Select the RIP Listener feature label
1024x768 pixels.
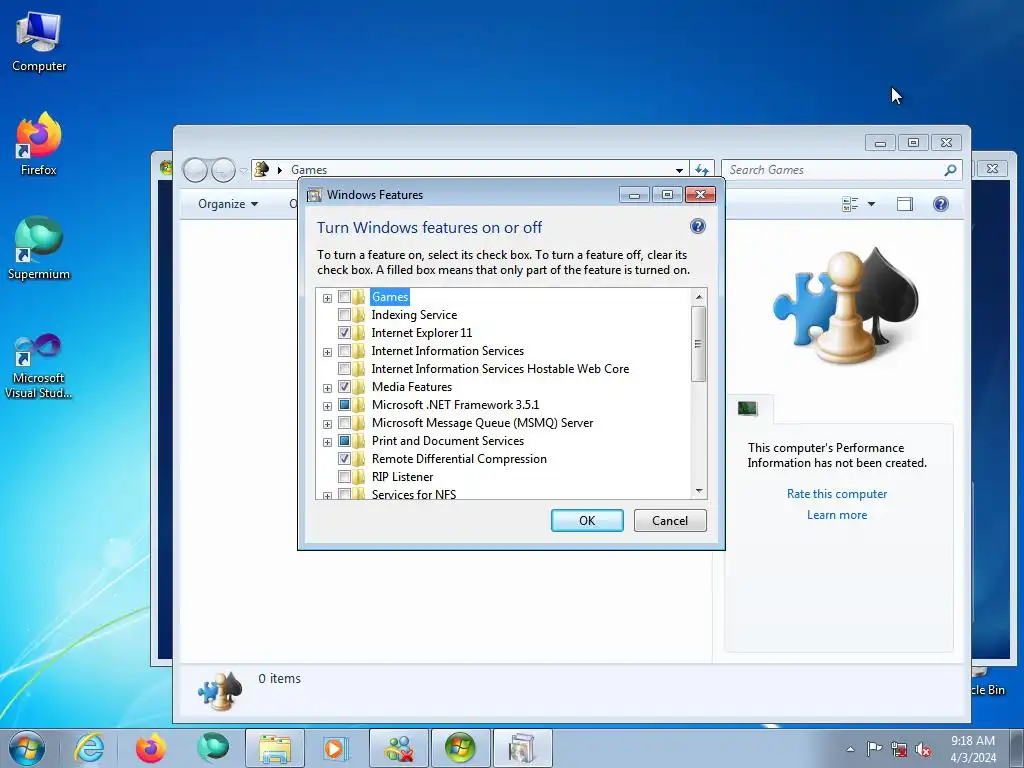(x=402, y=477)
